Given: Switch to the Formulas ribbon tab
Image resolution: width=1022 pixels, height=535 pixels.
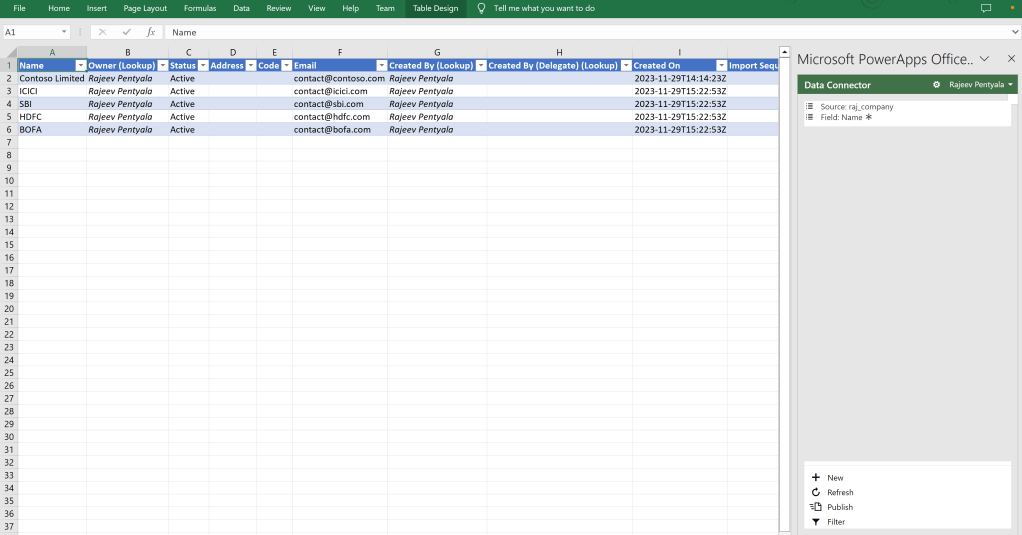Looking at the screenshot, I should [x=200, y=8].
